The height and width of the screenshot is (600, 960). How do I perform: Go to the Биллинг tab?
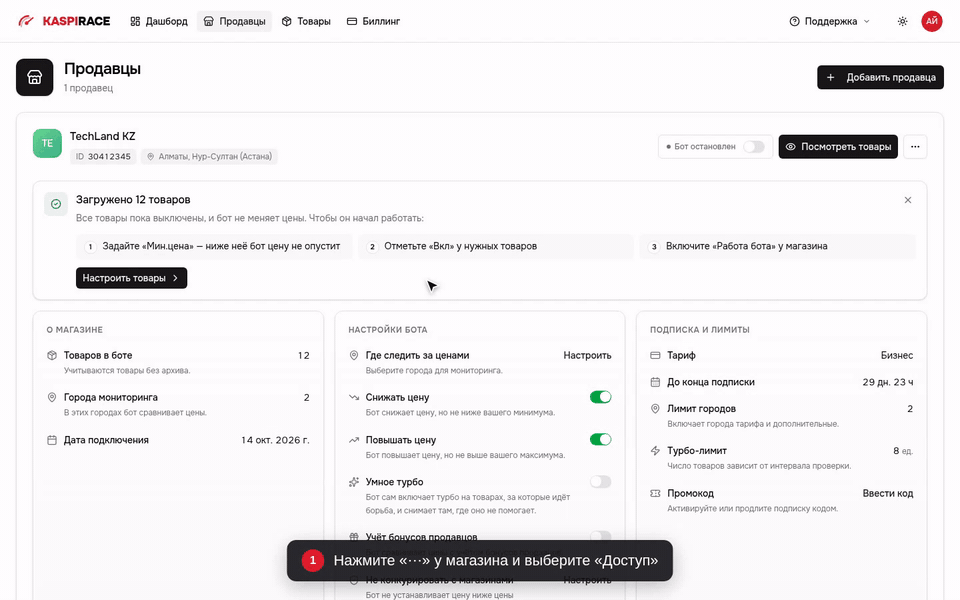coord(373,21)
